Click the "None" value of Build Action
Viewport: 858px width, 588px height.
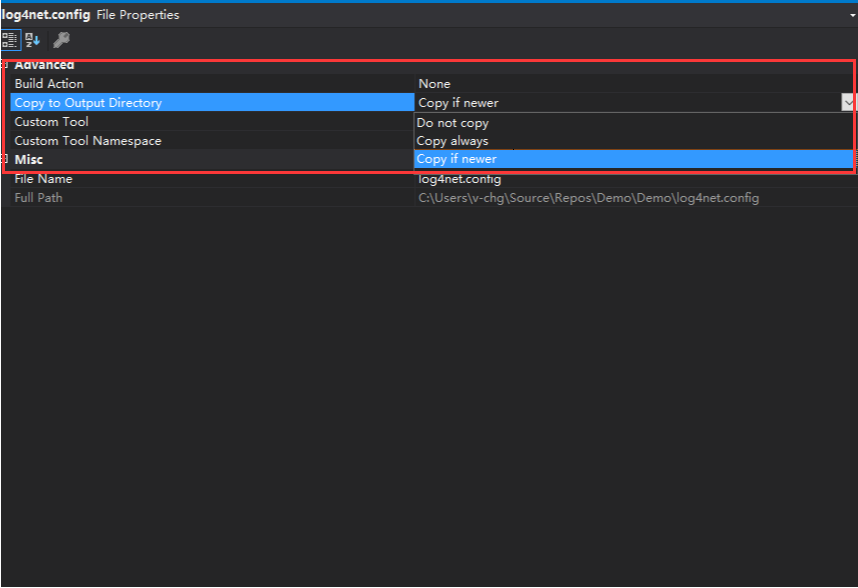tap(434, 83)
